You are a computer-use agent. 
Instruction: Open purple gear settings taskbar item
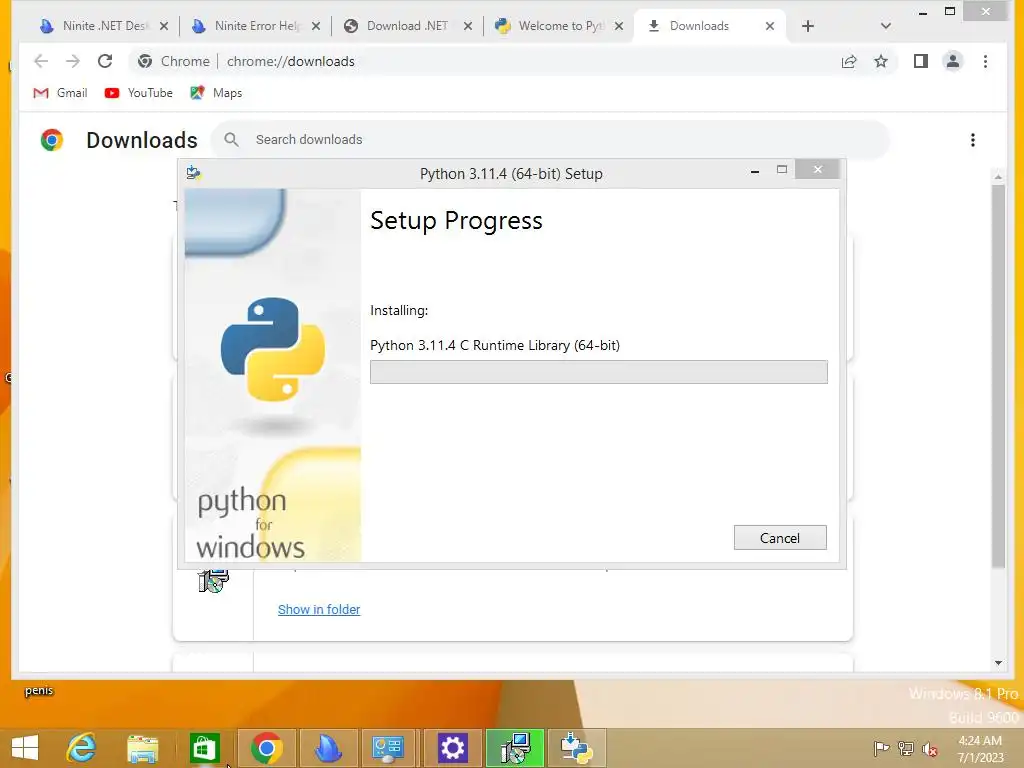coord(452,748)
